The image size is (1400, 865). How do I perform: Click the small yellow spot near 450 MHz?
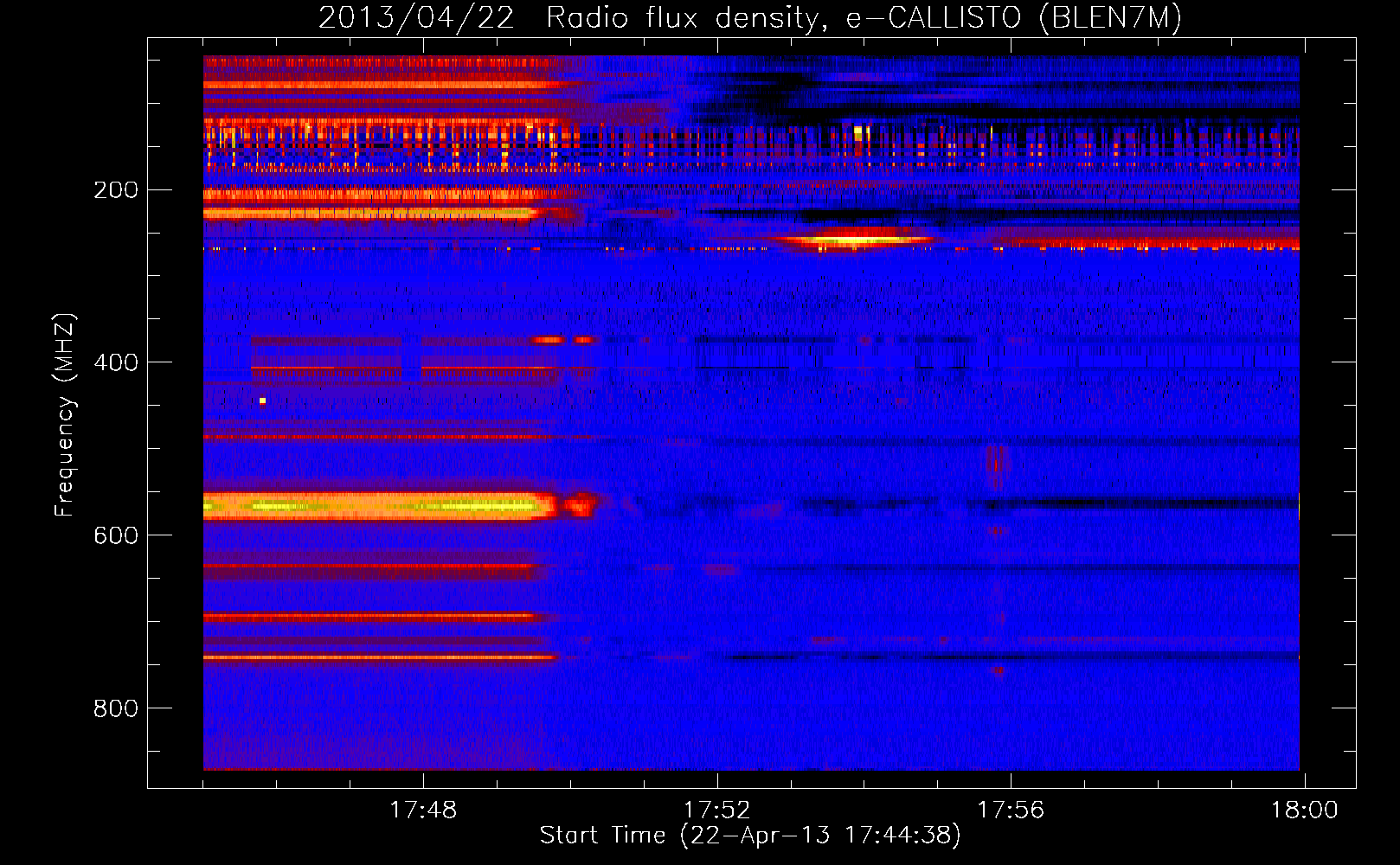coord(263,400)
